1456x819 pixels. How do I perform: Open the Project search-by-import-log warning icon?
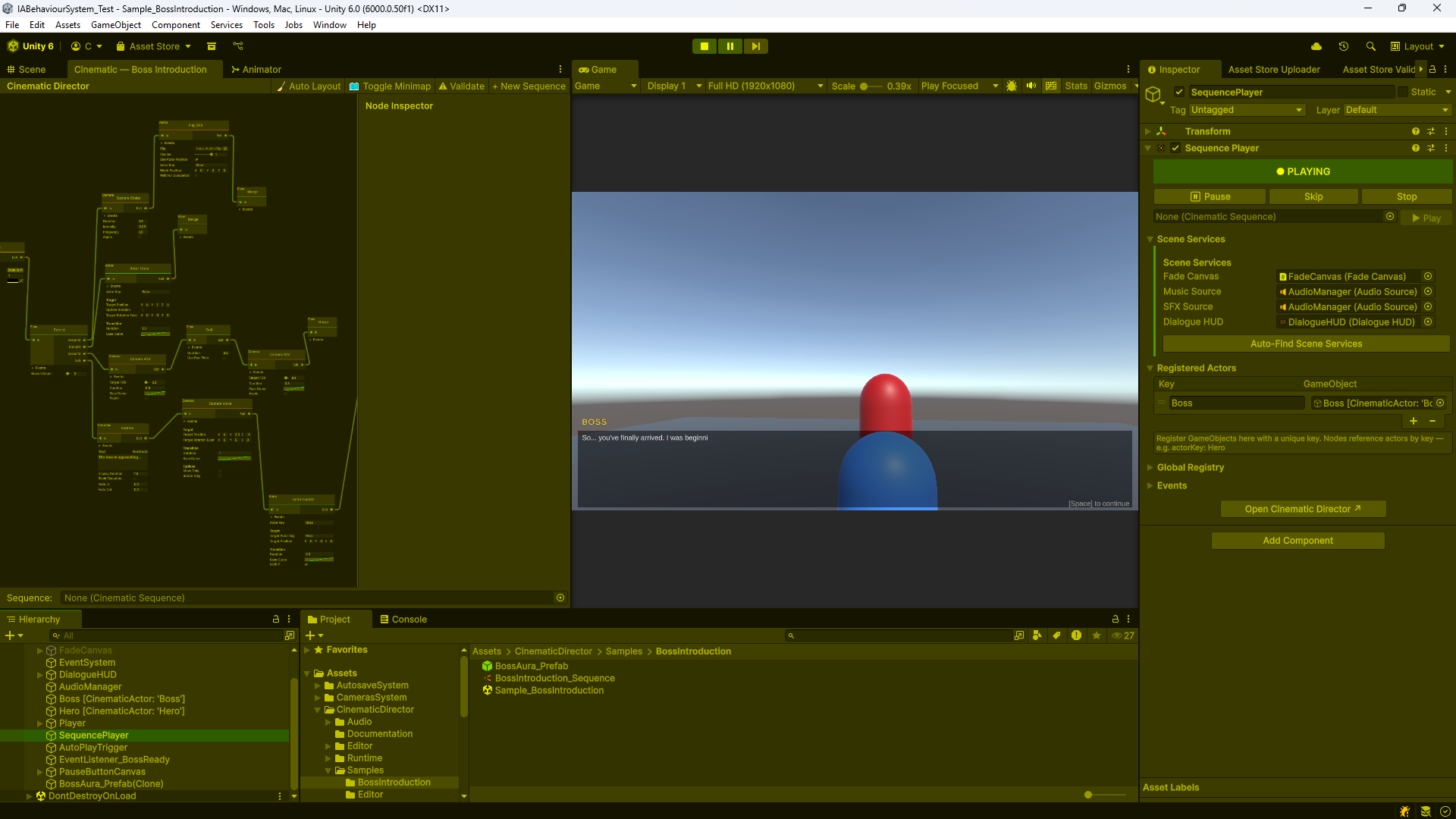1076,635
